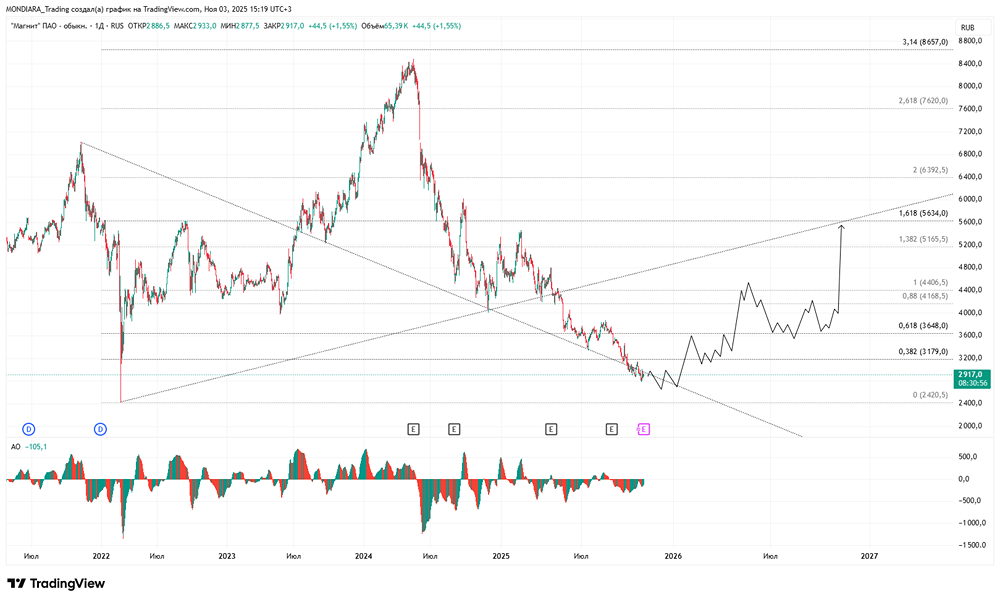Open the TradingView logo link
1000x602 pixels.
click(56, 584)
